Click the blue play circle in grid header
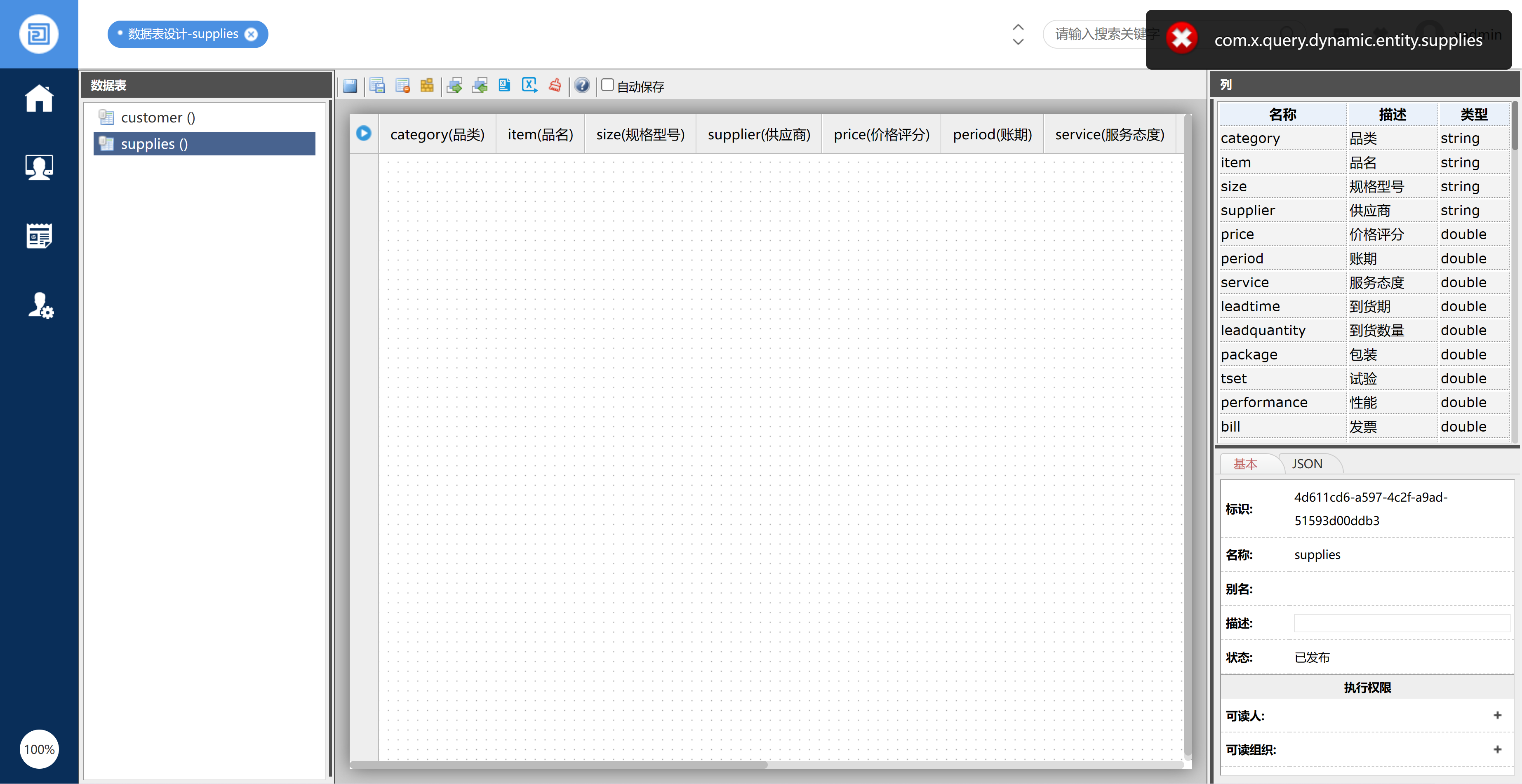 pos(363,134)
